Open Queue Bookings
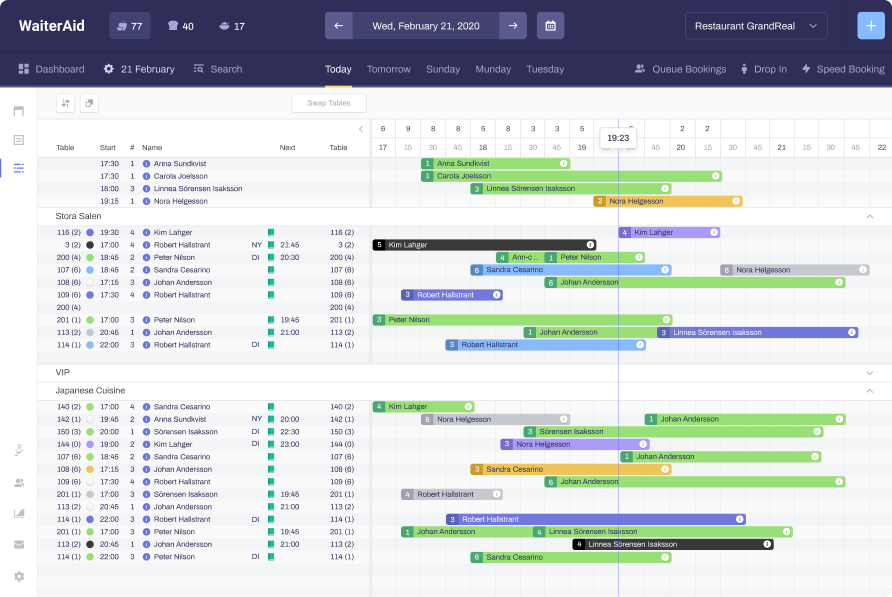 680,69
